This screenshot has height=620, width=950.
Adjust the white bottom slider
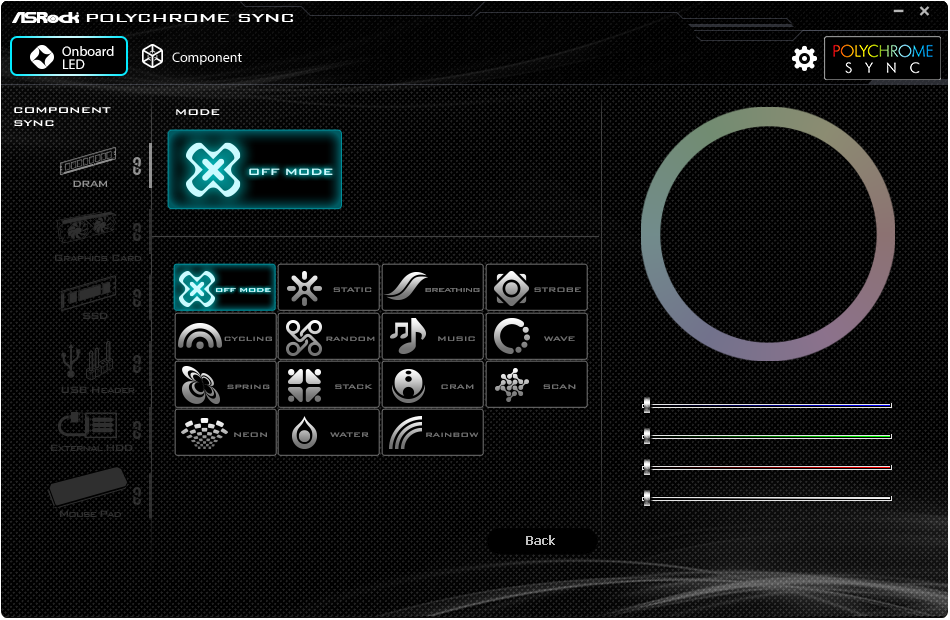(x=767, y=498)
